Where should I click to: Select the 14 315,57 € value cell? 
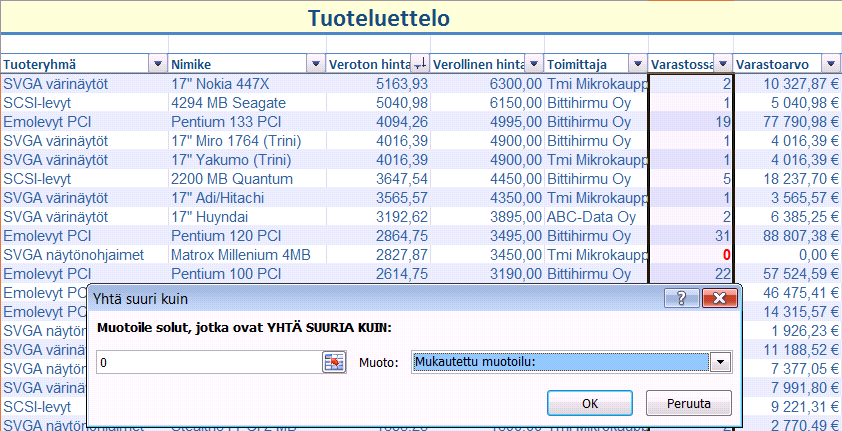coord(792,312)
